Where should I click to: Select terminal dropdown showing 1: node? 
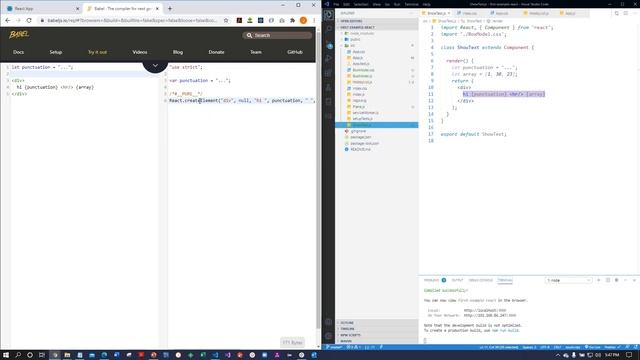pos(569,280)
